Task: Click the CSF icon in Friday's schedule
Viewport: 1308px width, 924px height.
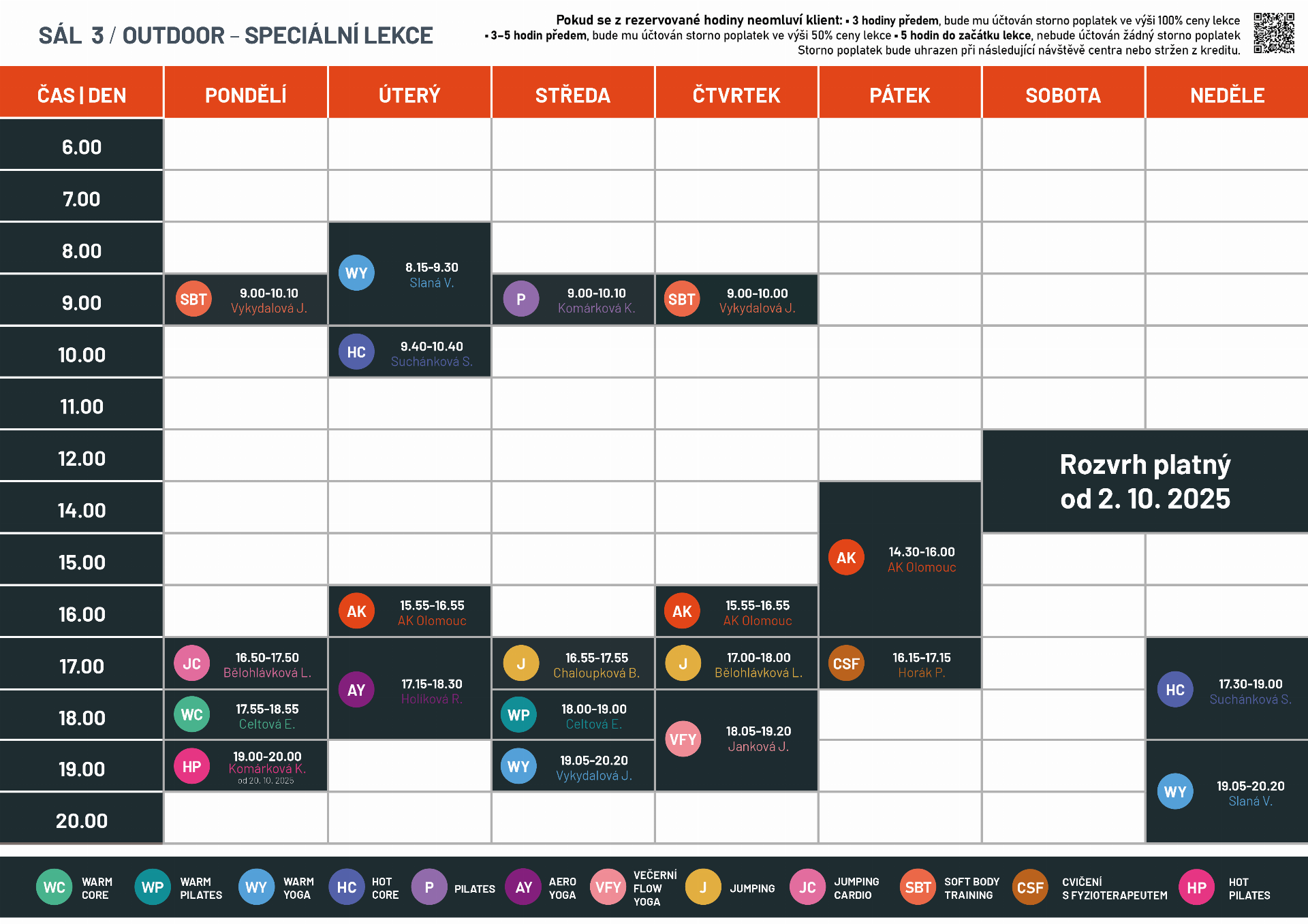Action: pyautogui.click(x=846, y=664)
